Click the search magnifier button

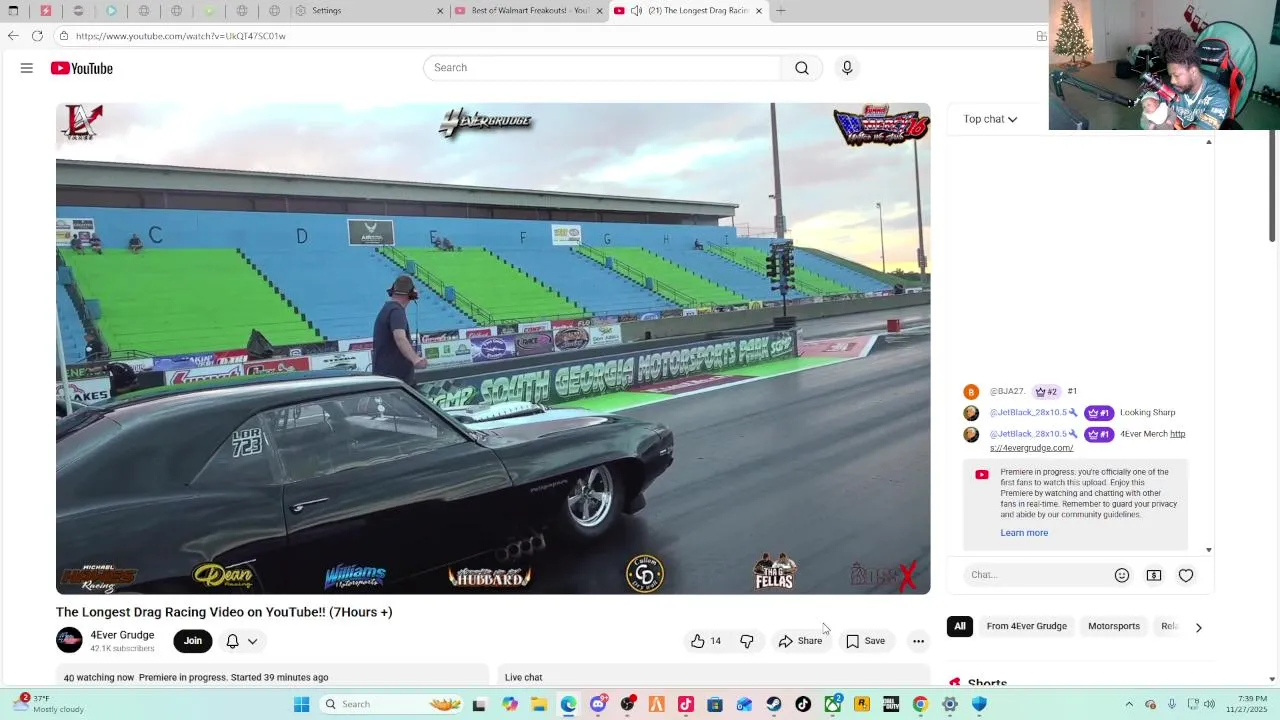[x=802, y=68]
